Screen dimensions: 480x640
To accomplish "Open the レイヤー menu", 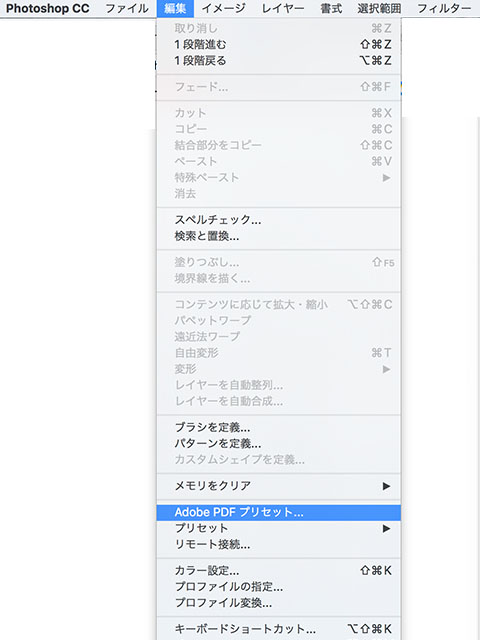I will (283, 8).
